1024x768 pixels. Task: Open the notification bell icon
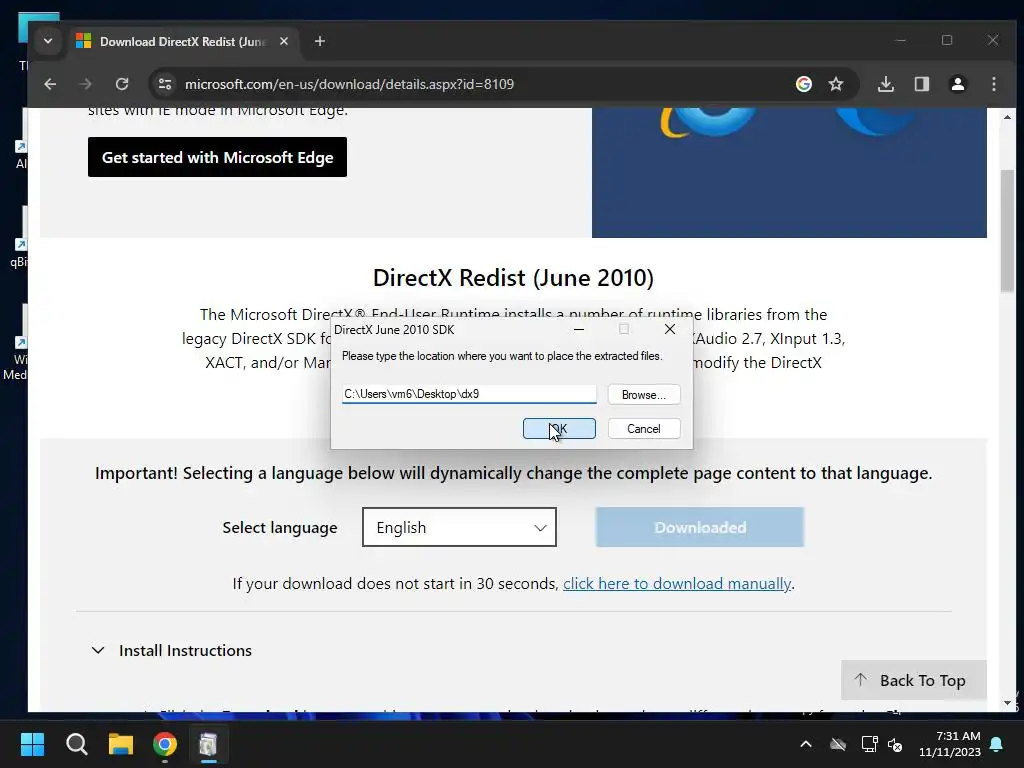pos(997,744)
